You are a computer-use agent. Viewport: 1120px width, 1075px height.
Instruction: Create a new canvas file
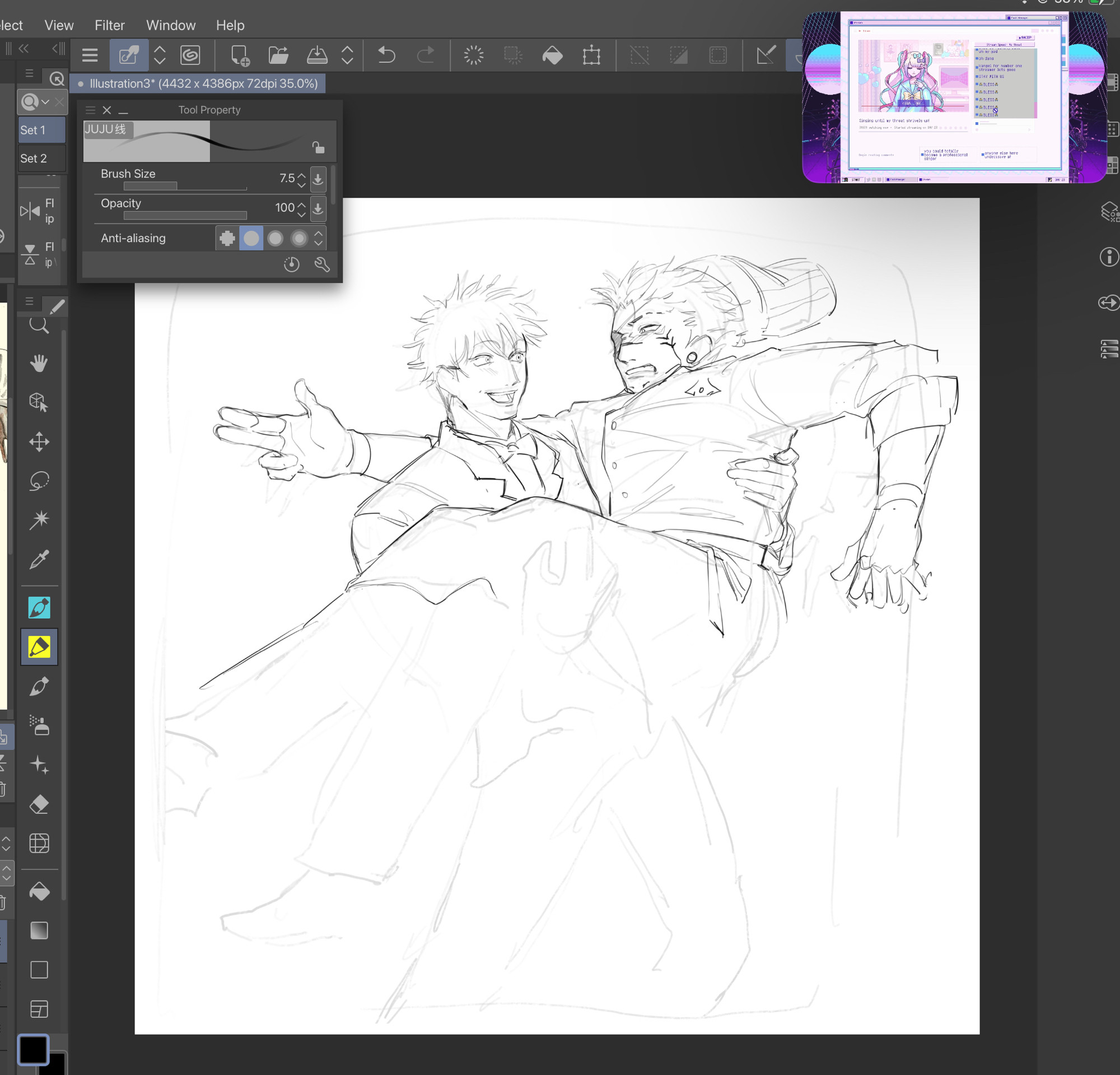pos(240,55)
